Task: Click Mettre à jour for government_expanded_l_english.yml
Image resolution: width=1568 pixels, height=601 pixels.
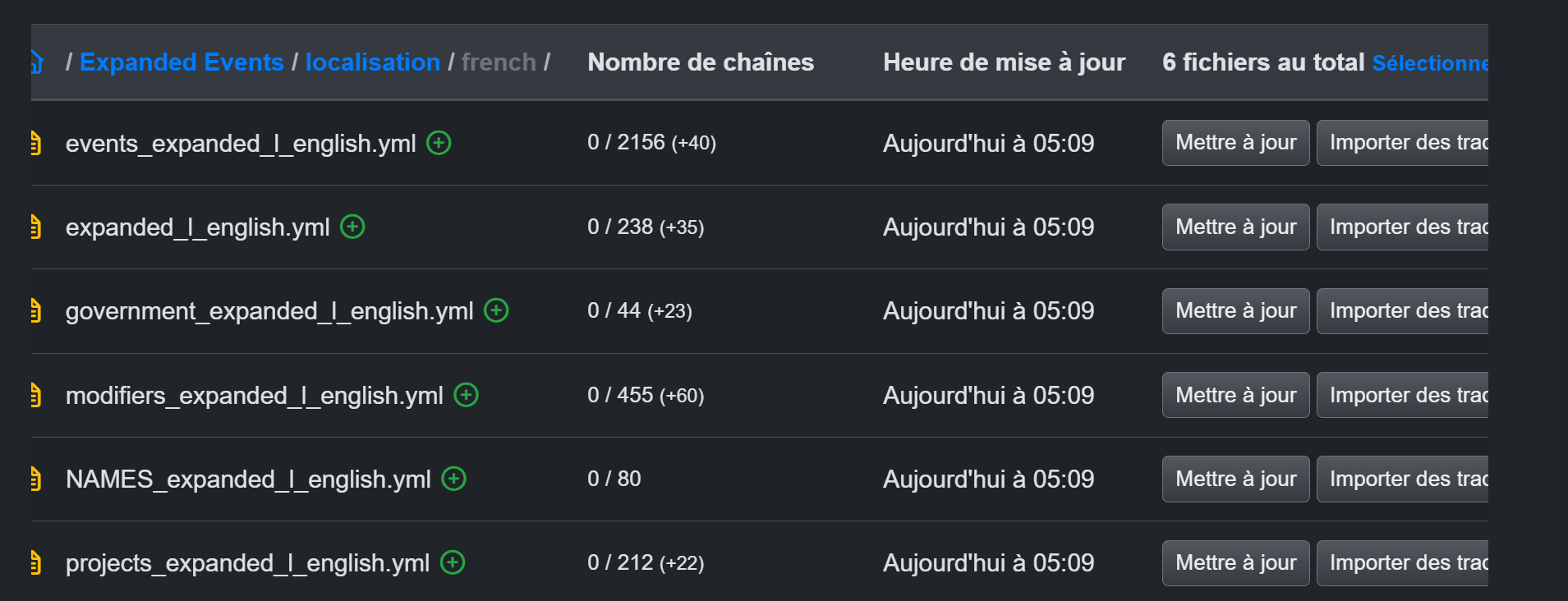Action: click(1235, 310)
